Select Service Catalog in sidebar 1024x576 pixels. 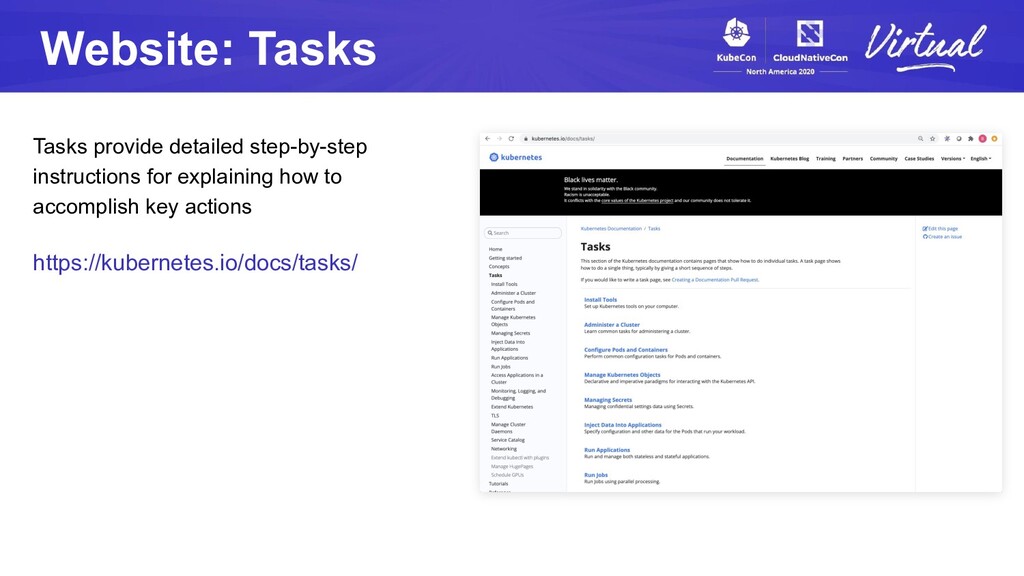tap(508, 440)
